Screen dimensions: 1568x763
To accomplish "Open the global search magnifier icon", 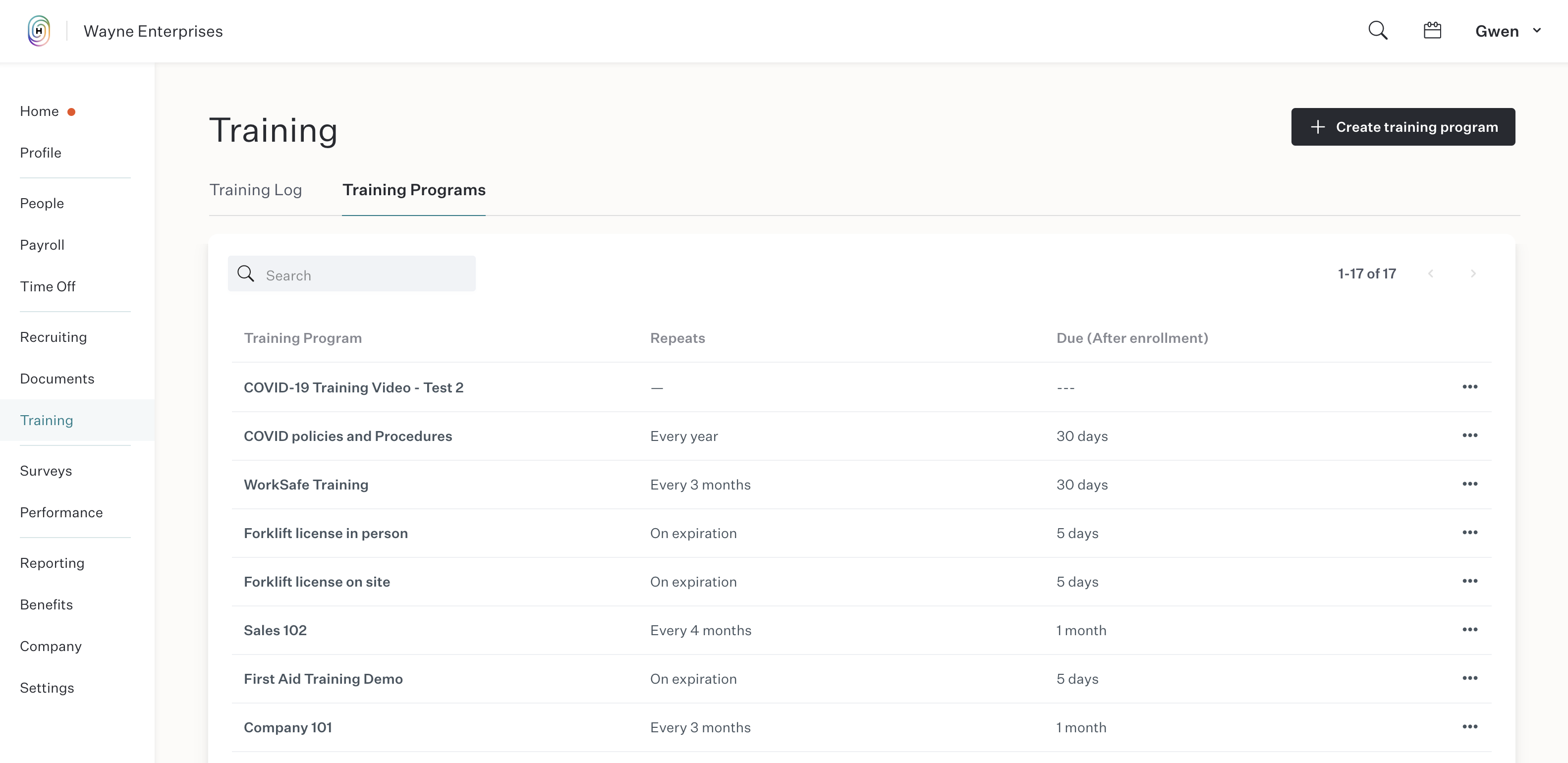I will pos(1378,30).
